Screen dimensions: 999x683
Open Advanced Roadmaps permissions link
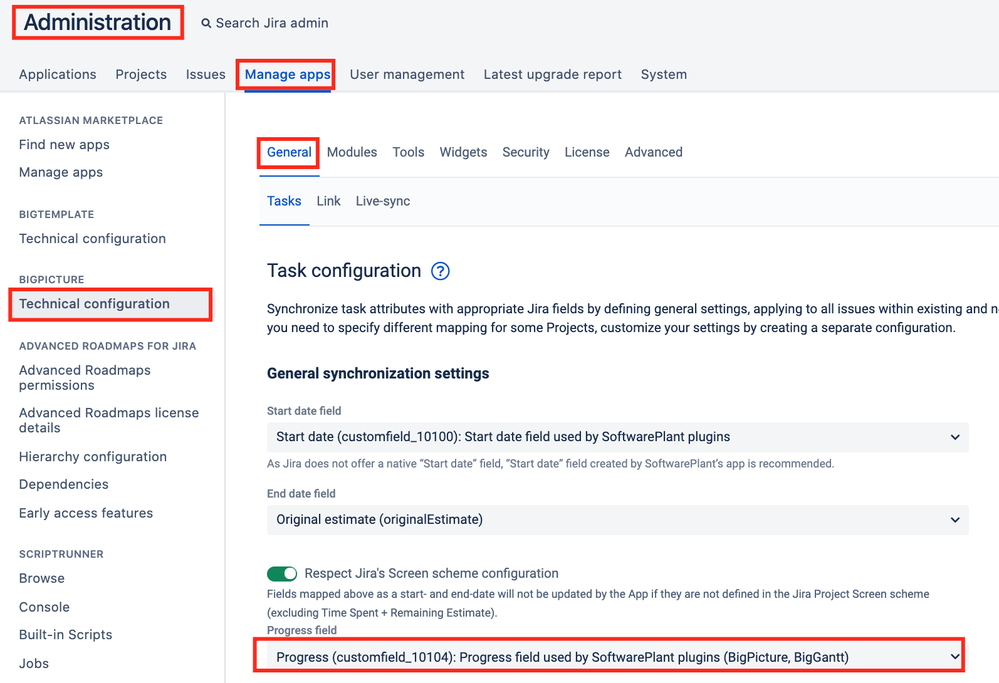pos(85,378)
